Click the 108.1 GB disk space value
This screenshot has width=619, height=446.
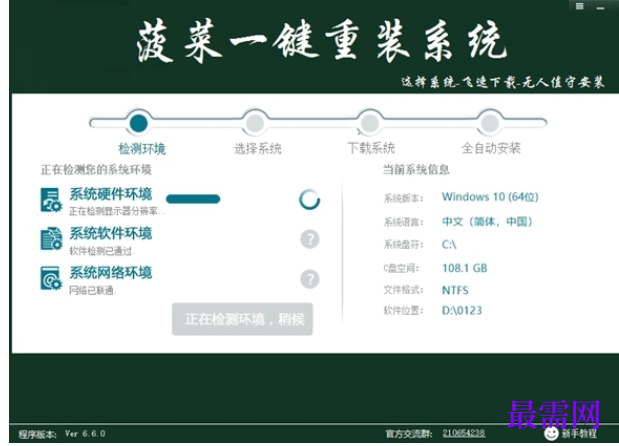[x=465, y=268]
